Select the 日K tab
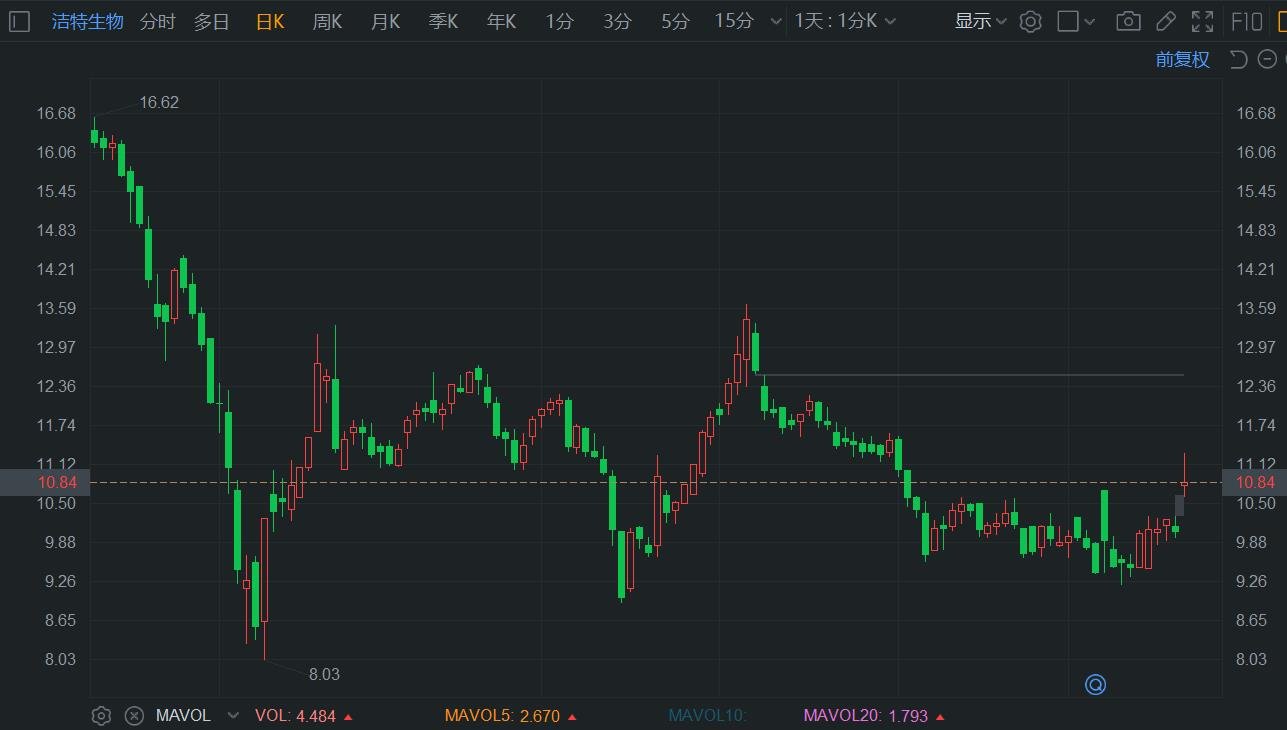 click(270, 21)
